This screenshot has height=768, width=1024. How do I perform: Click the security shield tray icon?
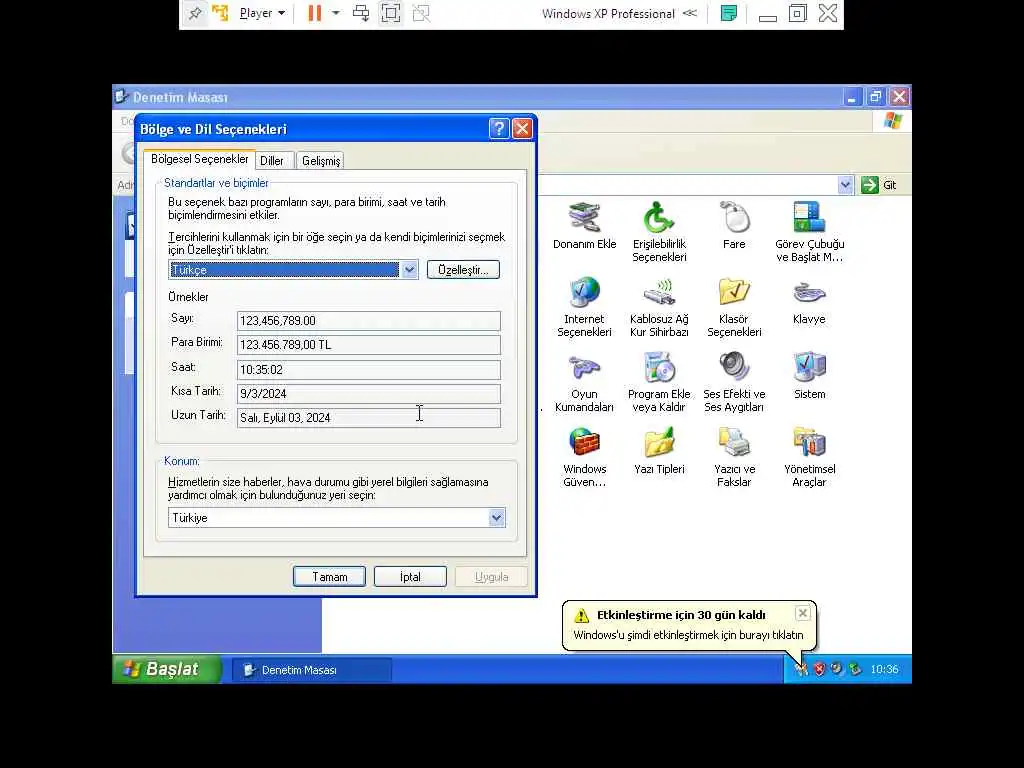point(819,669)
